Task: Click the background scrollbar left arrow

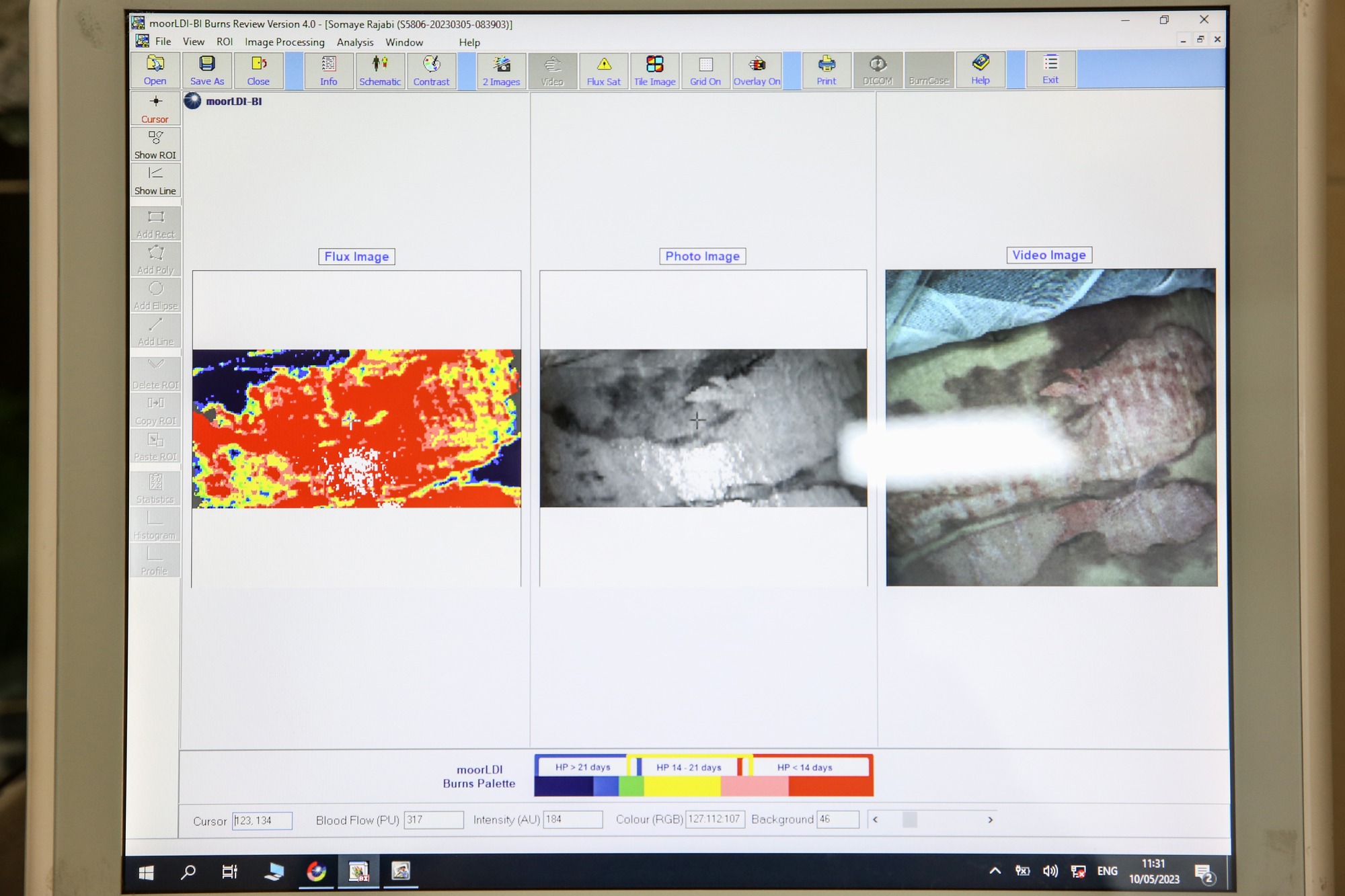Action: click(x=875, y=819)
